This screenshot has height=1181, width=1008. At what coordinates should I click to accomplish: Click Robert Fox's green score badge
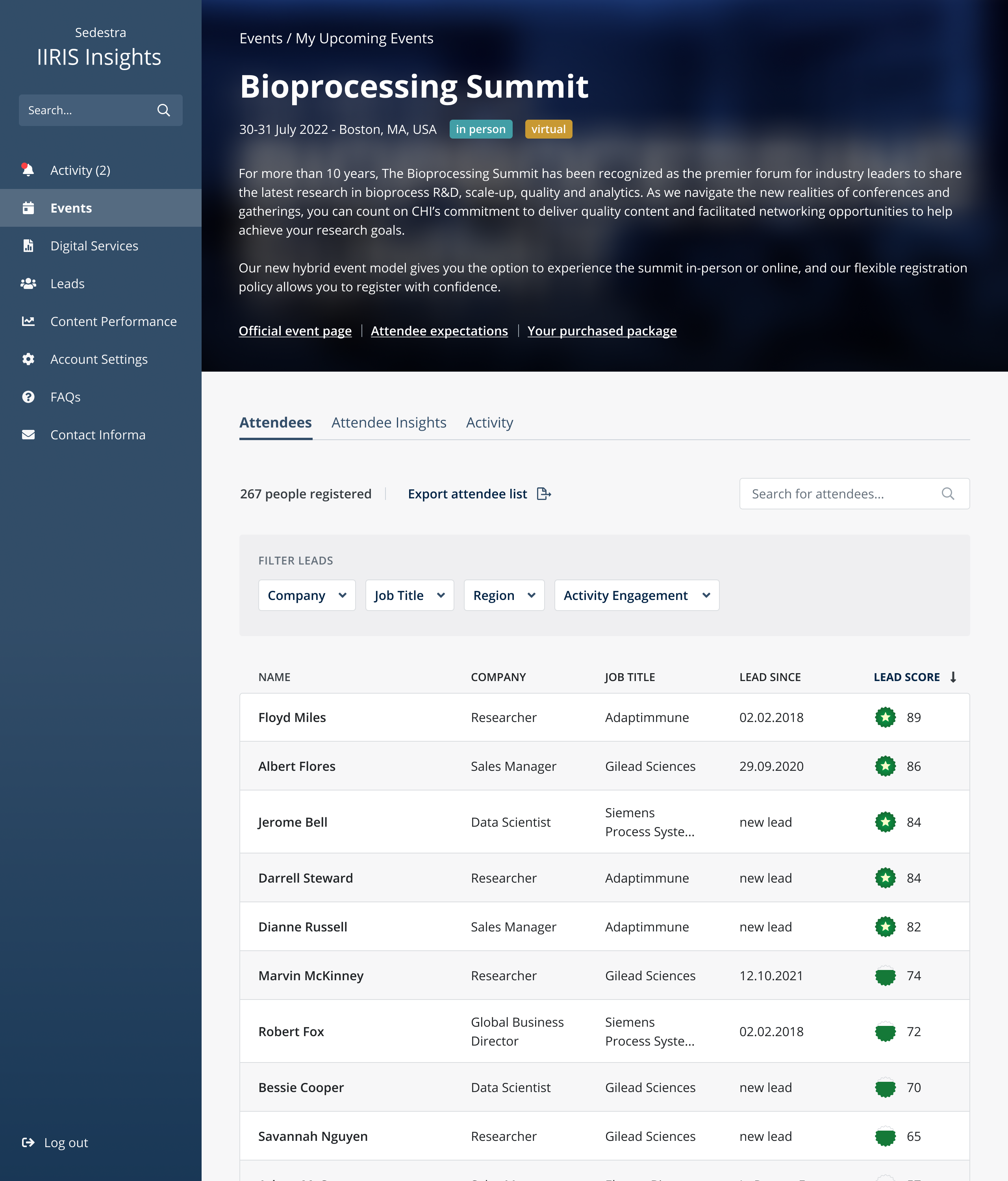click(x=886, y=1032)
